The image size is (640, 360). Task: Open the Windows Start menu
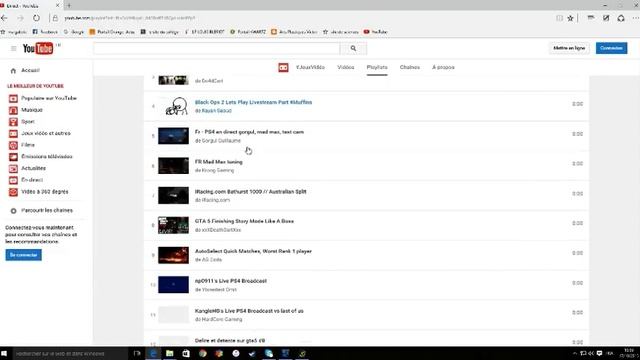click(4, 353)
